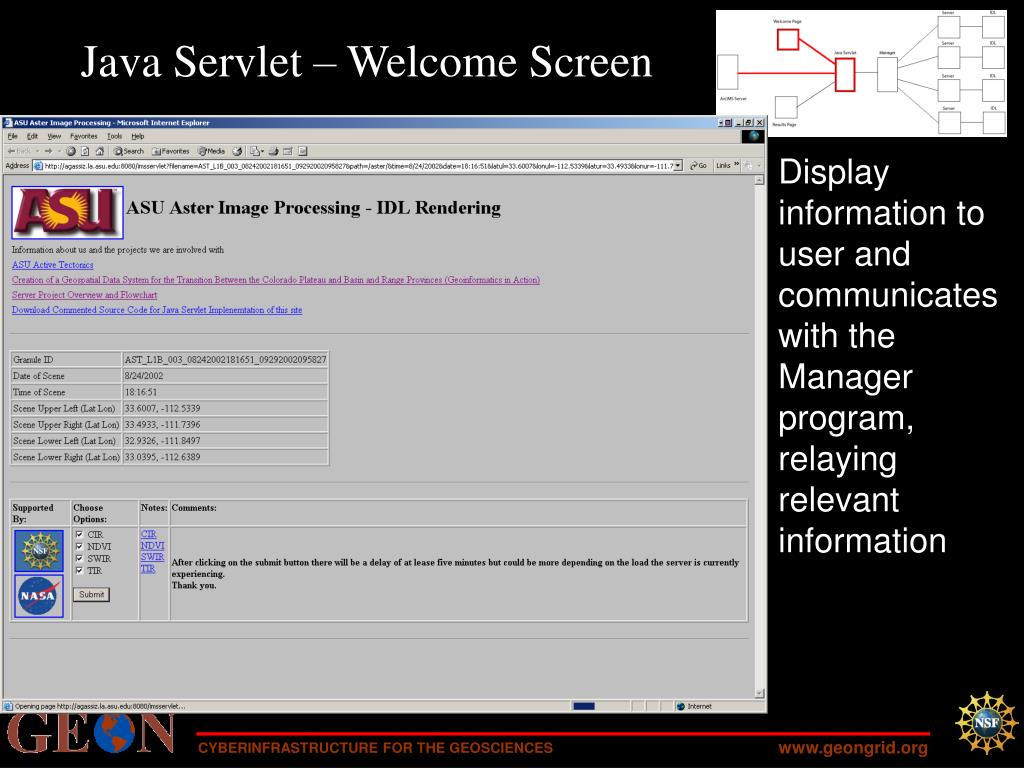Open the SWIR notes link
This screenshot has height=768, width=1024.
click(x=152, y=557)
